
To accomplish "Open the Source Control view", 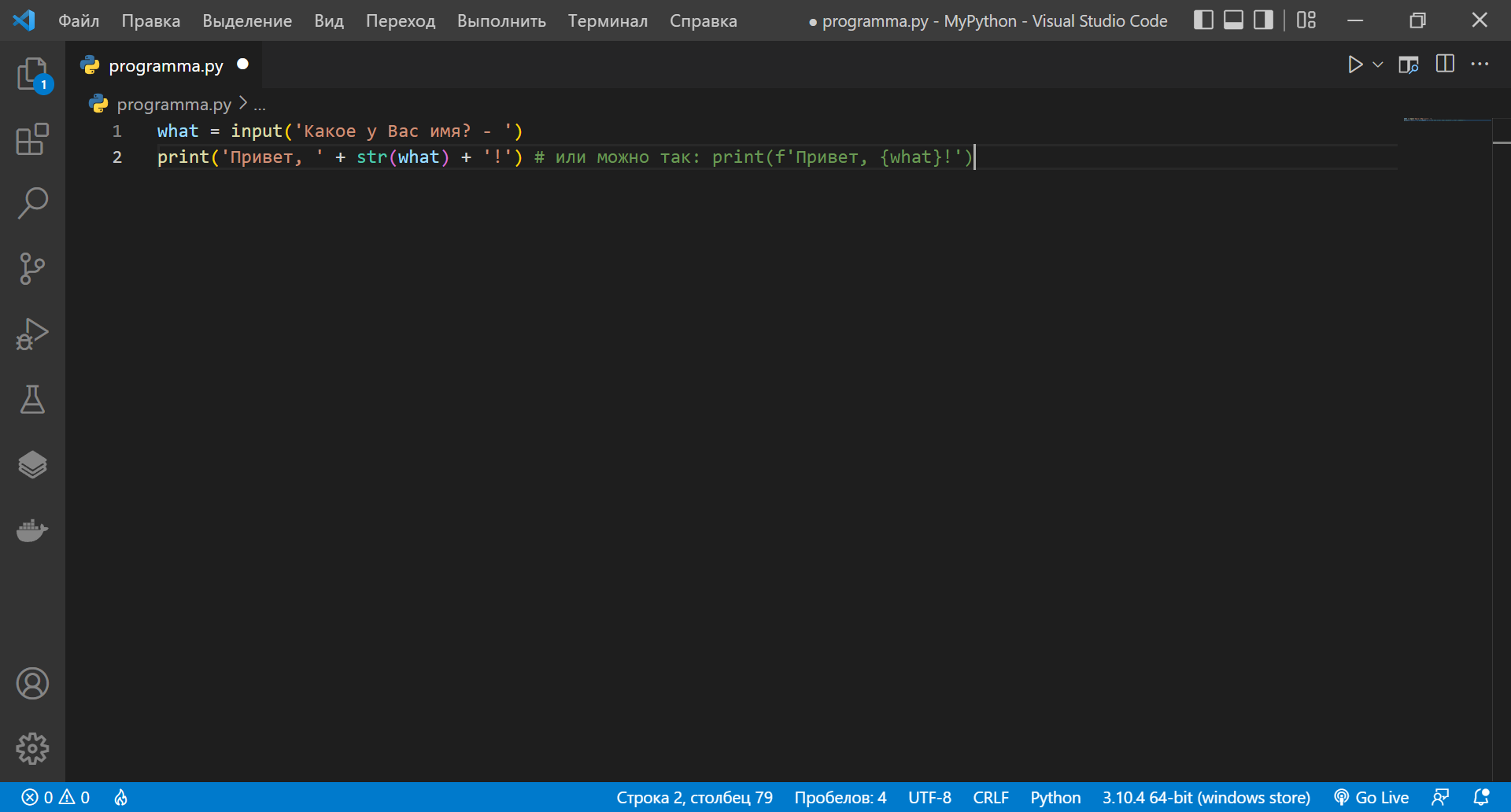I will [x=32, y=268].
